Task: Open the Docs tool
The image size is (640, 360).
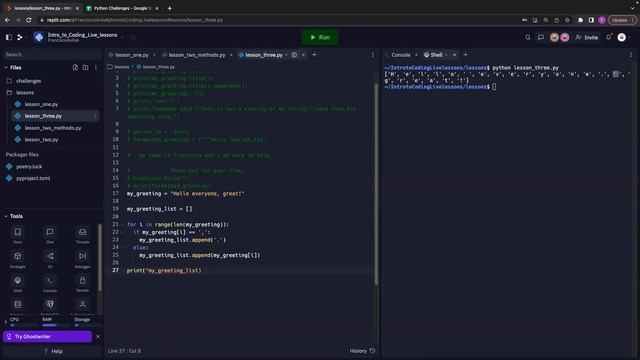Action: coord(18,235)
